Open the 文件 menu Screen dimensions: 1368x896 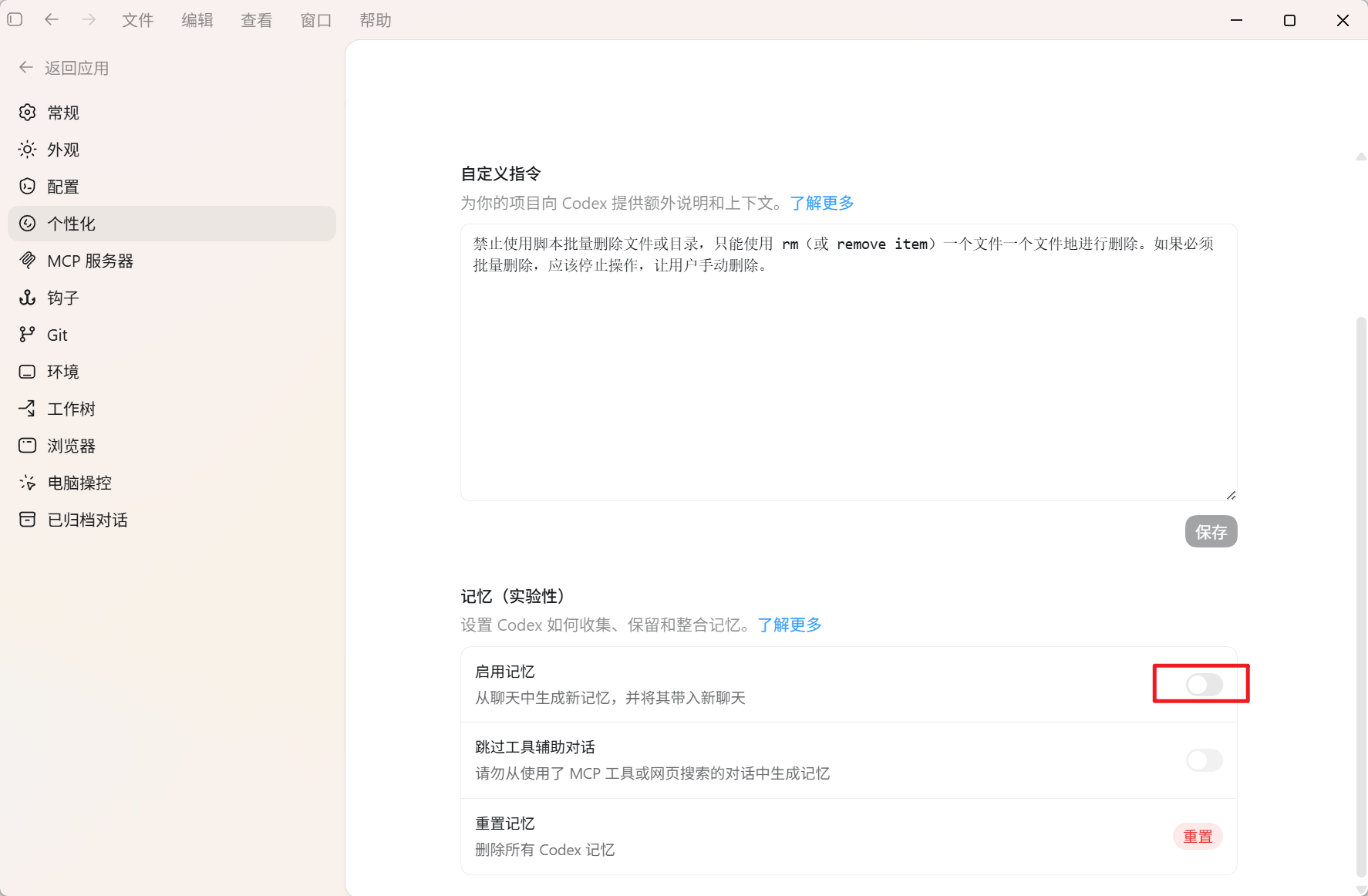[138, 20]
